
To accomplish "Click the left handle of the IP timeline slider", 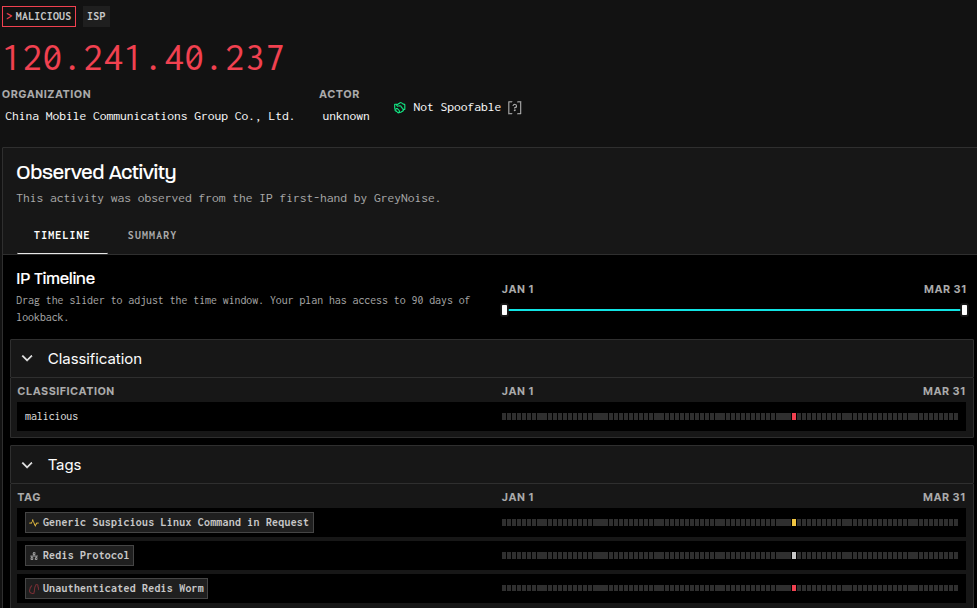I will [x=504, y=310].
